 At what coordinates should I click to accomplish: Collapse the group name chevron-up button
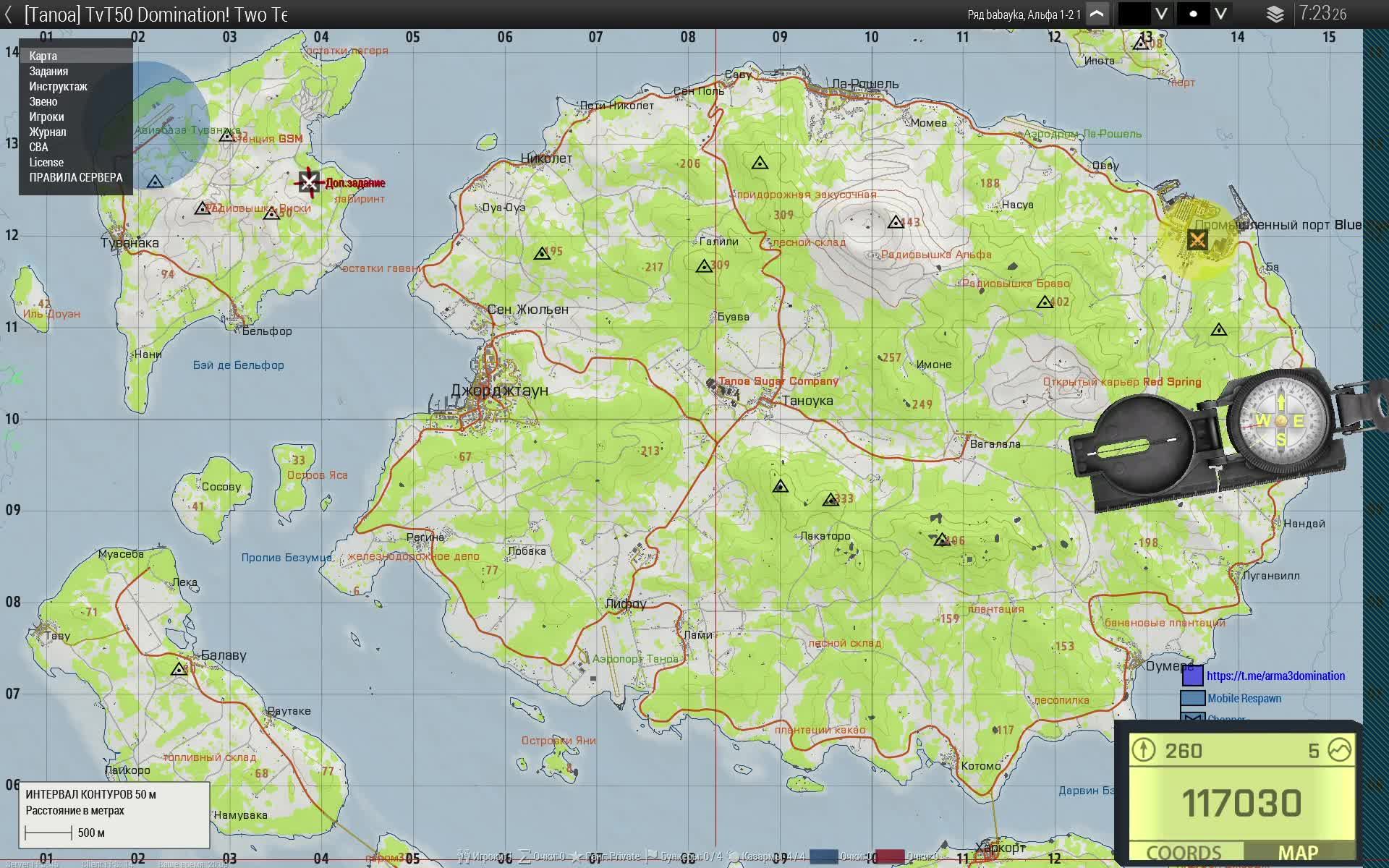[x=1097, y=14]
